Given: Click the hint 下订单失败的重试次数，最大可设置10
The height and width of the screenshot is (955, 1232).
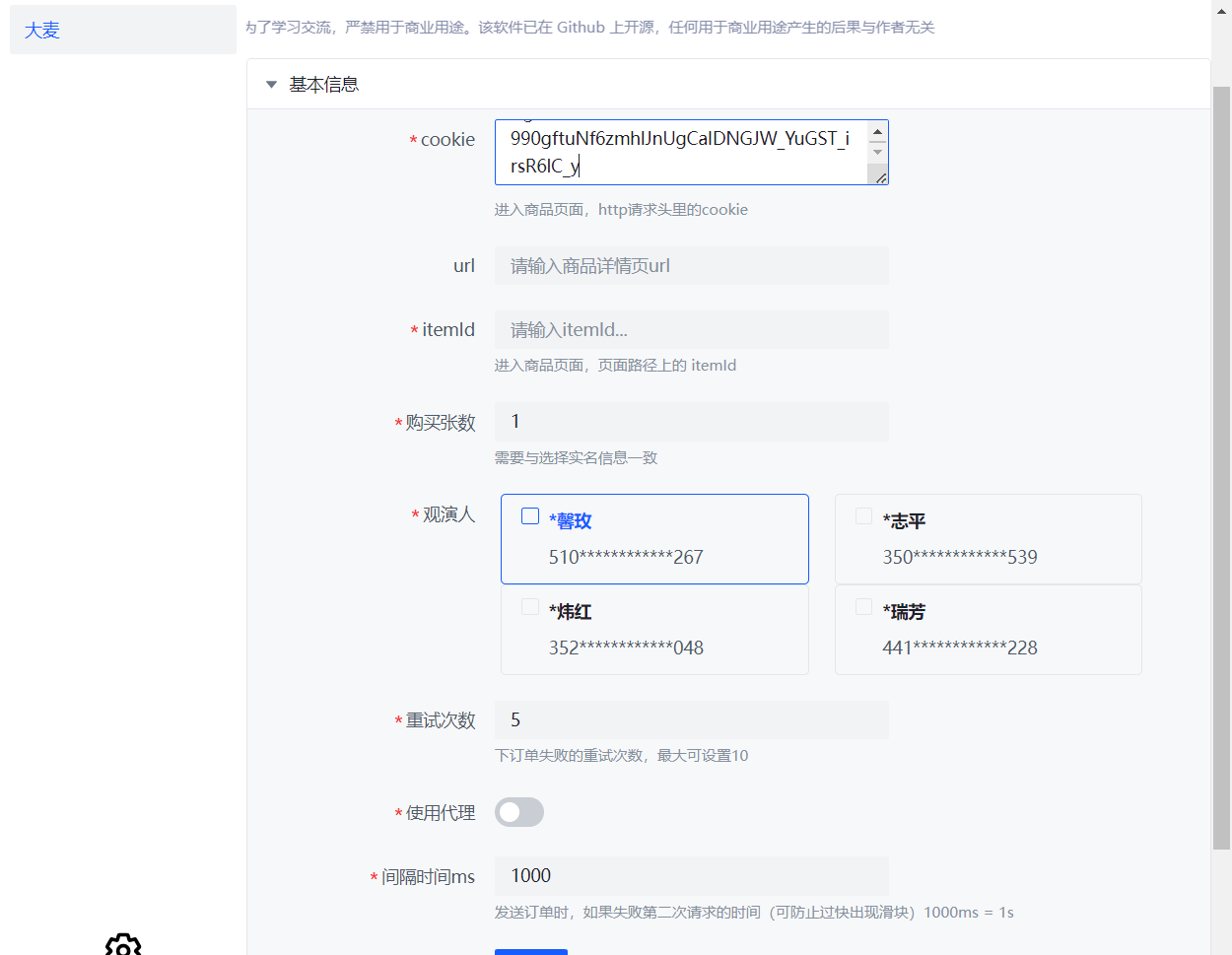Looking at the screenshot, I should click(621, 756).
